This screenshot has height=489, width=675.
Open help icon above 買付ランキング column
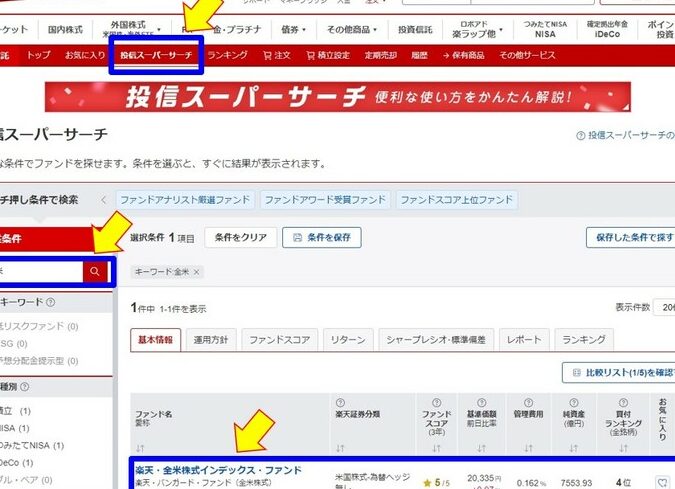tap(623, 402)
